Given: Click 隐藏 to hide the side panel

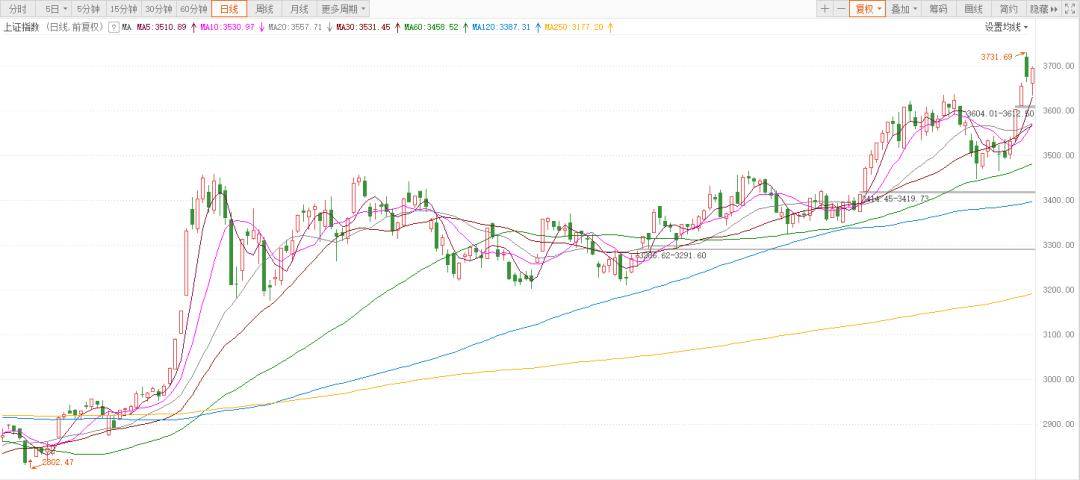Looking at the screenshot, I should 1043,9.
